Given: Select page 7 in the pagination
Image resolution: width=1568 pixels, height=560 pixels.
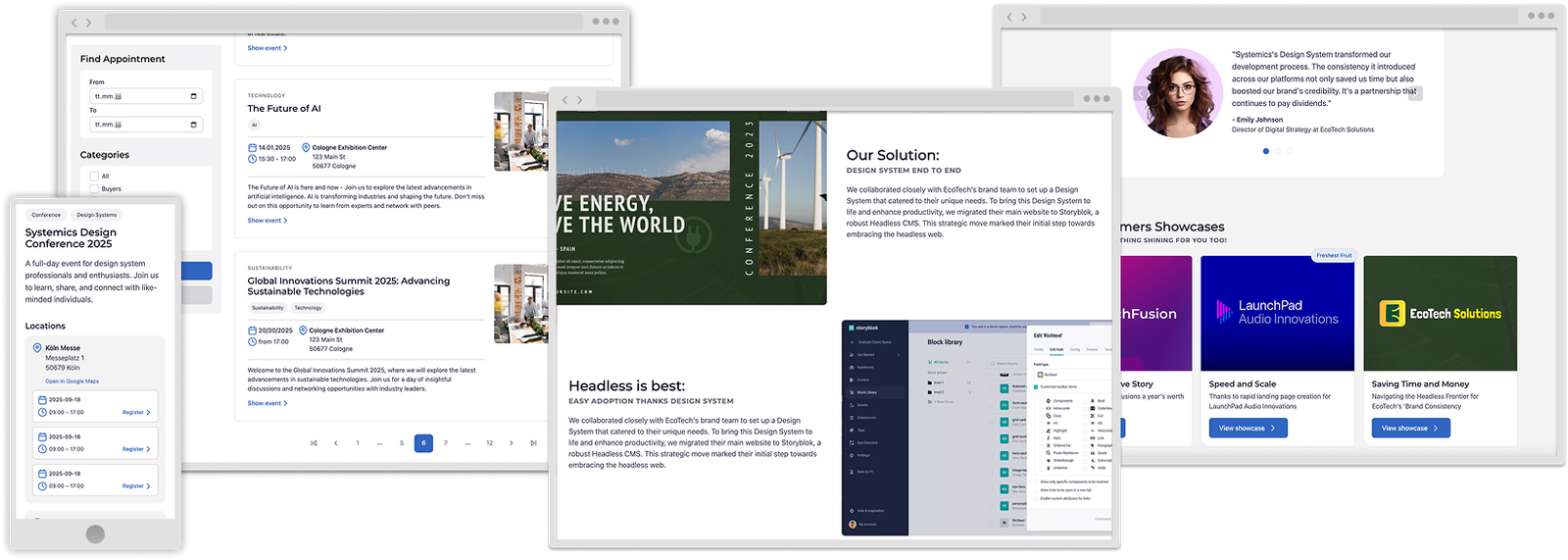Looking at the screenshot, I should pyautogui.click(x=446, y=443).
